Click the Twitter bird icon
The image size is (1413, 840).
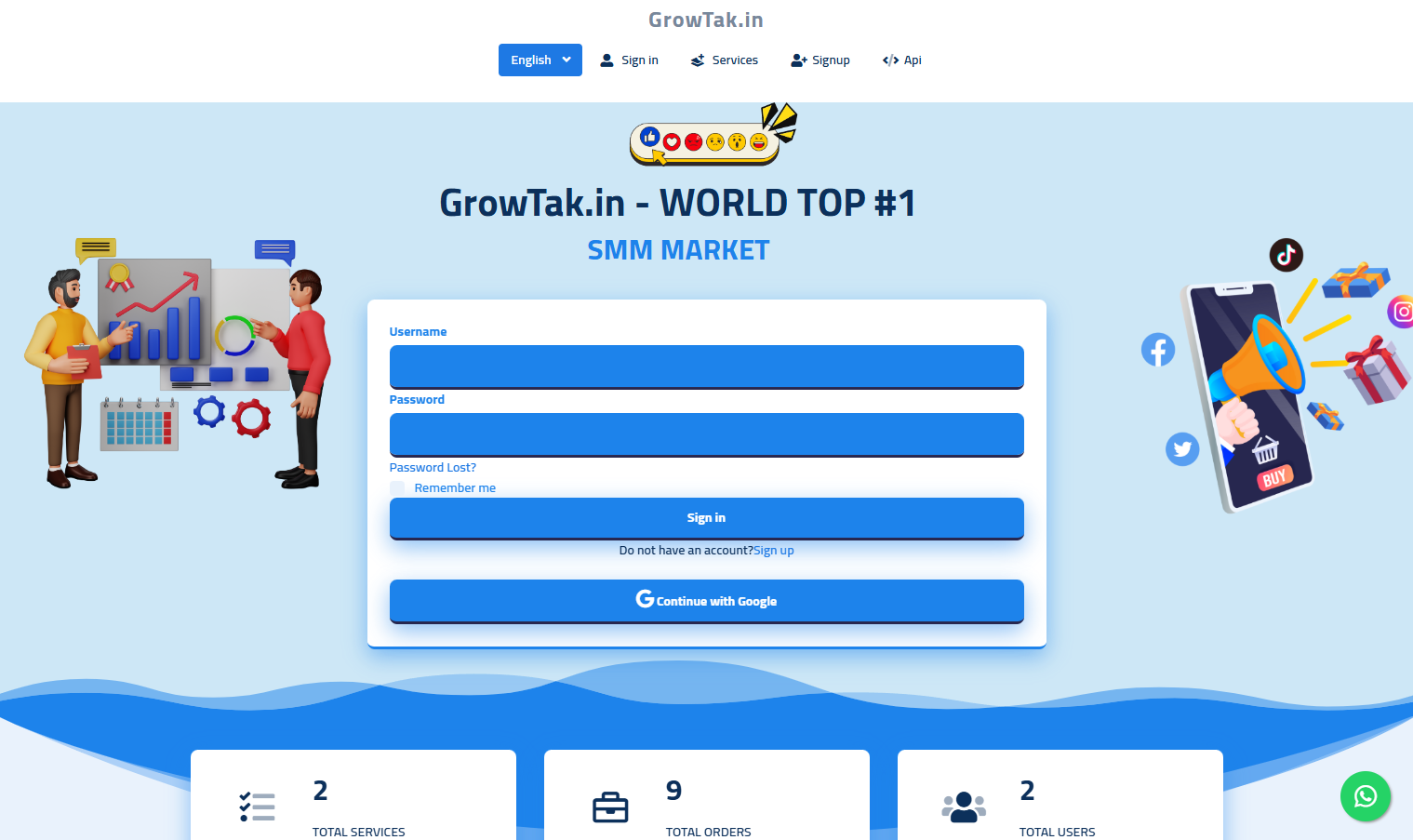[1181, 449]
